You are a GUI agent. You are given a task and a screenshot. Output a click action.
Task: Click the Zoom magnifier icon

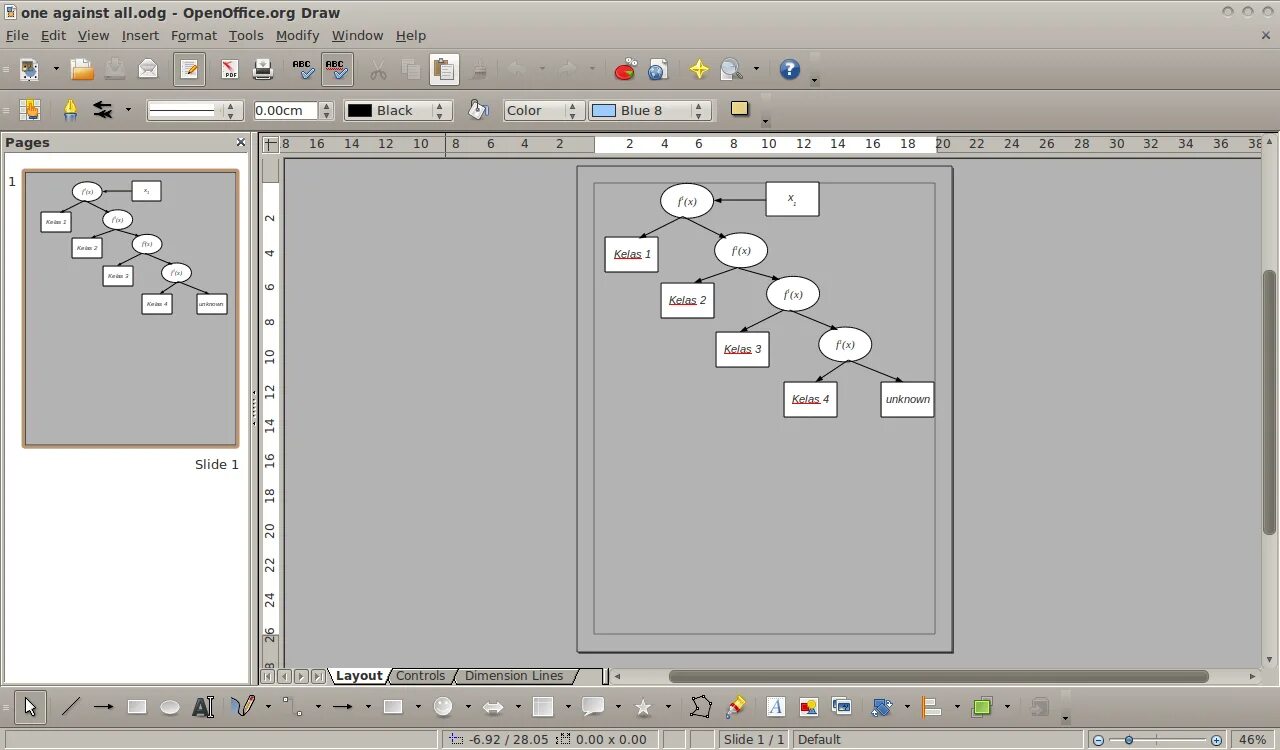coord(731,69)
